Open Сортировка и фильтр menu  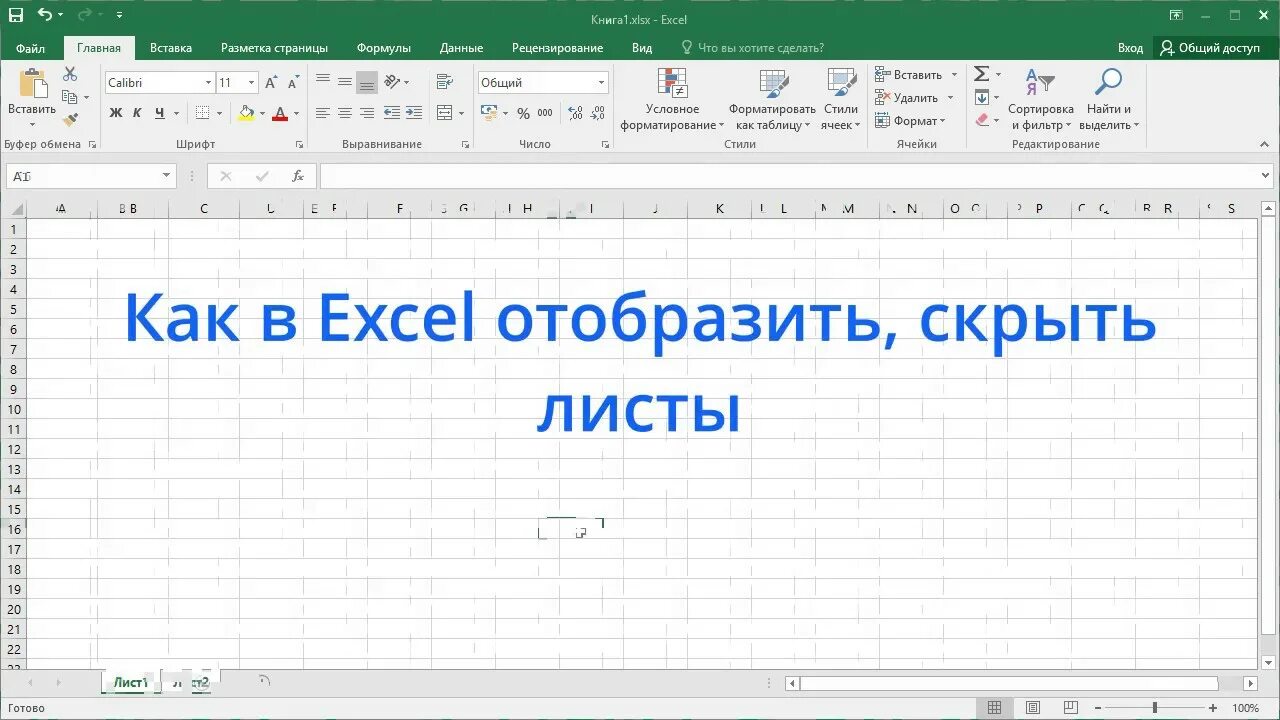1041,100
